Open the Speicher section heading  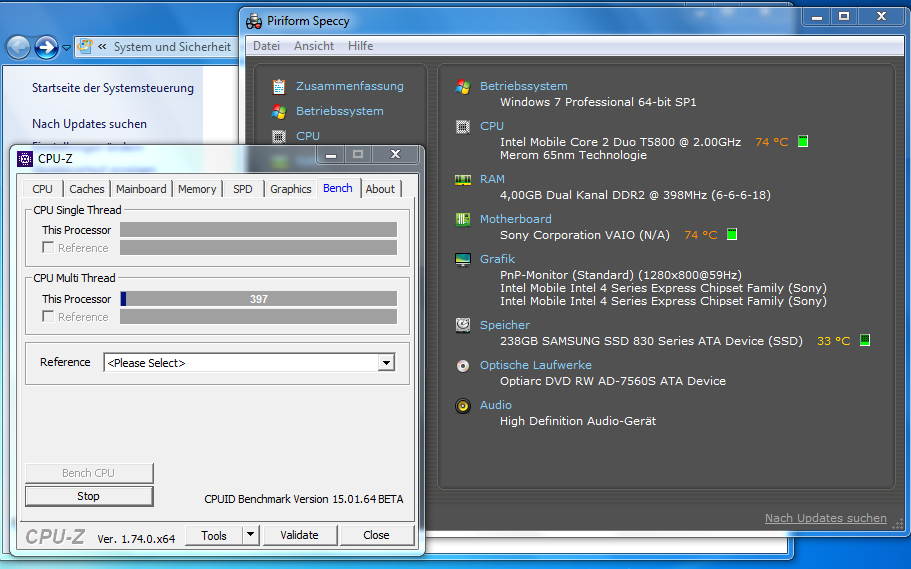505,325
